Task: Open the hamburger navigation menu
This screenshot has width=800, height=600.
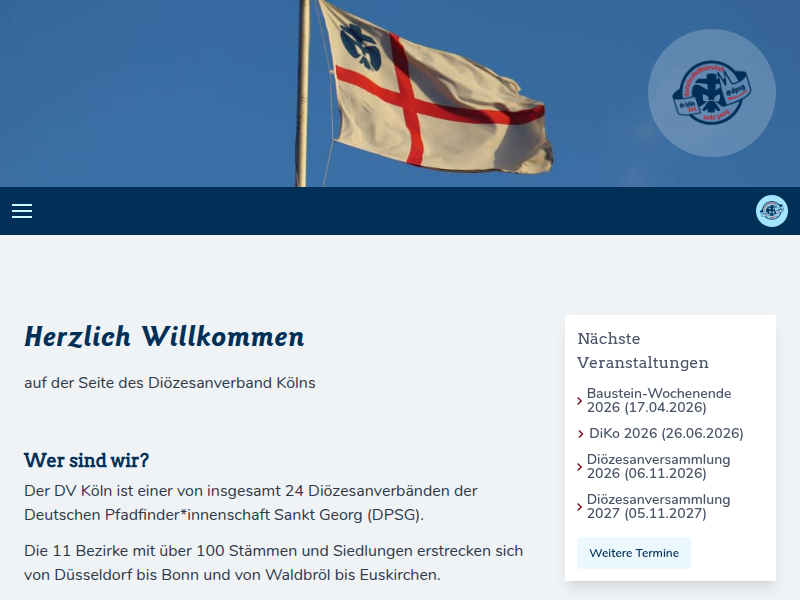Action: 22,211
